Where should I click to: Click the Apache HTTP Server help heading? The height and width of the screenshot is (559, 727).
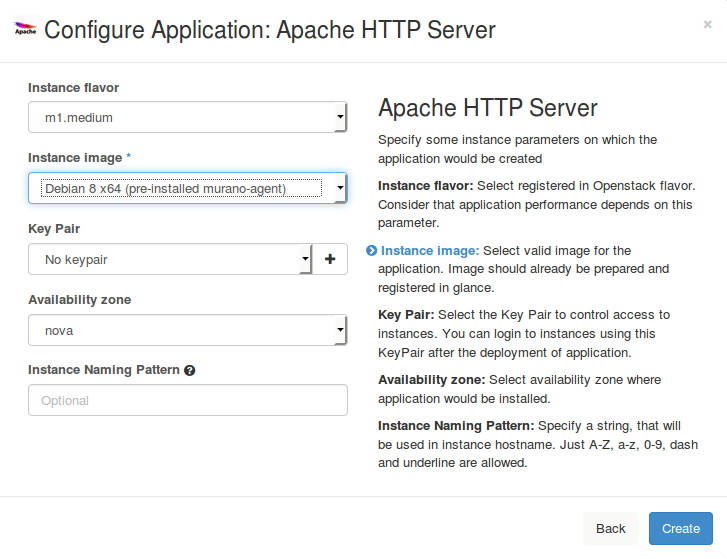487,108
